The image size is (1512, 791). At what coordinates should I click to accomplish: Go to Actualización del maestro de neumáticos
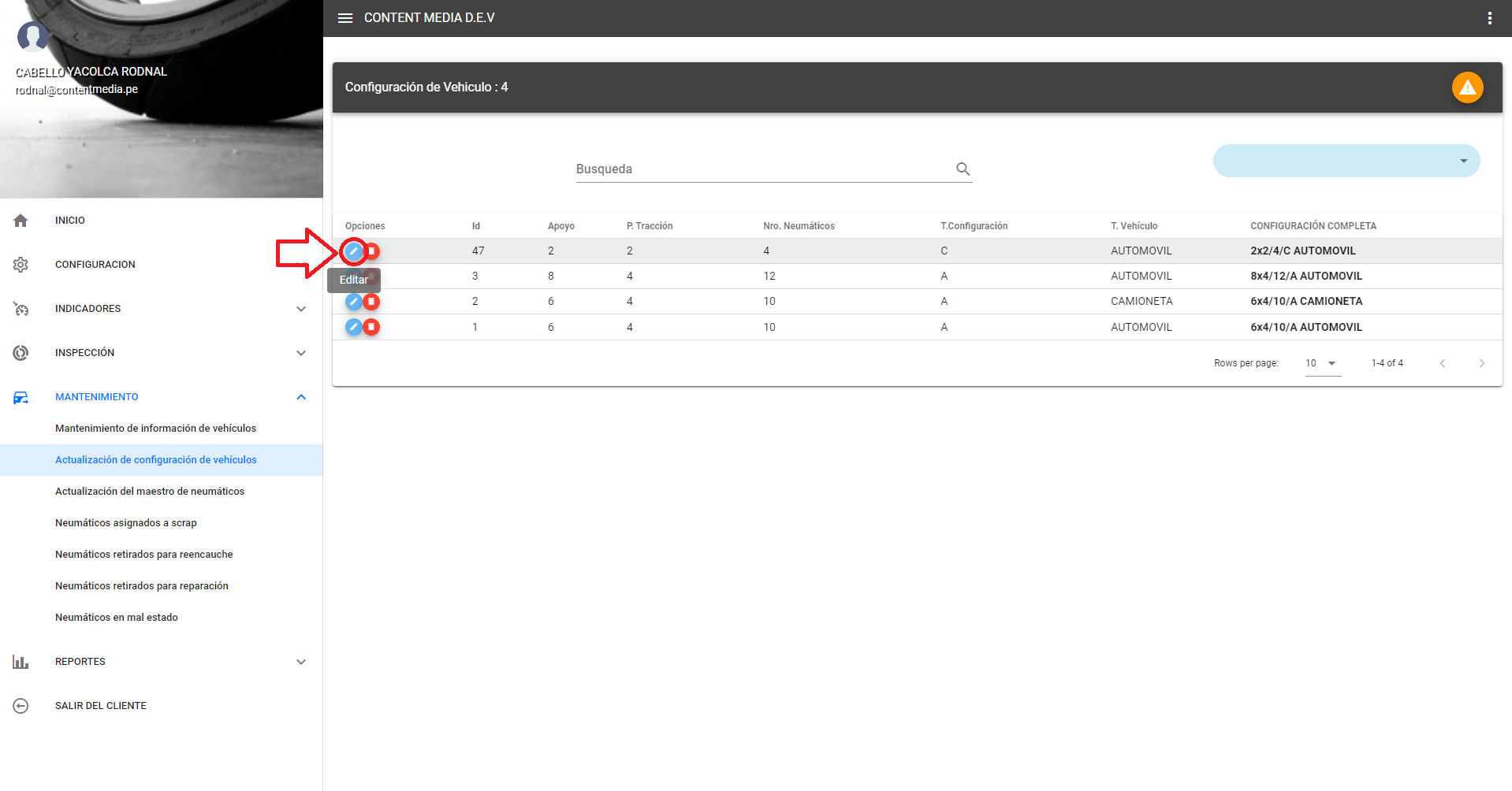[150, 492]
